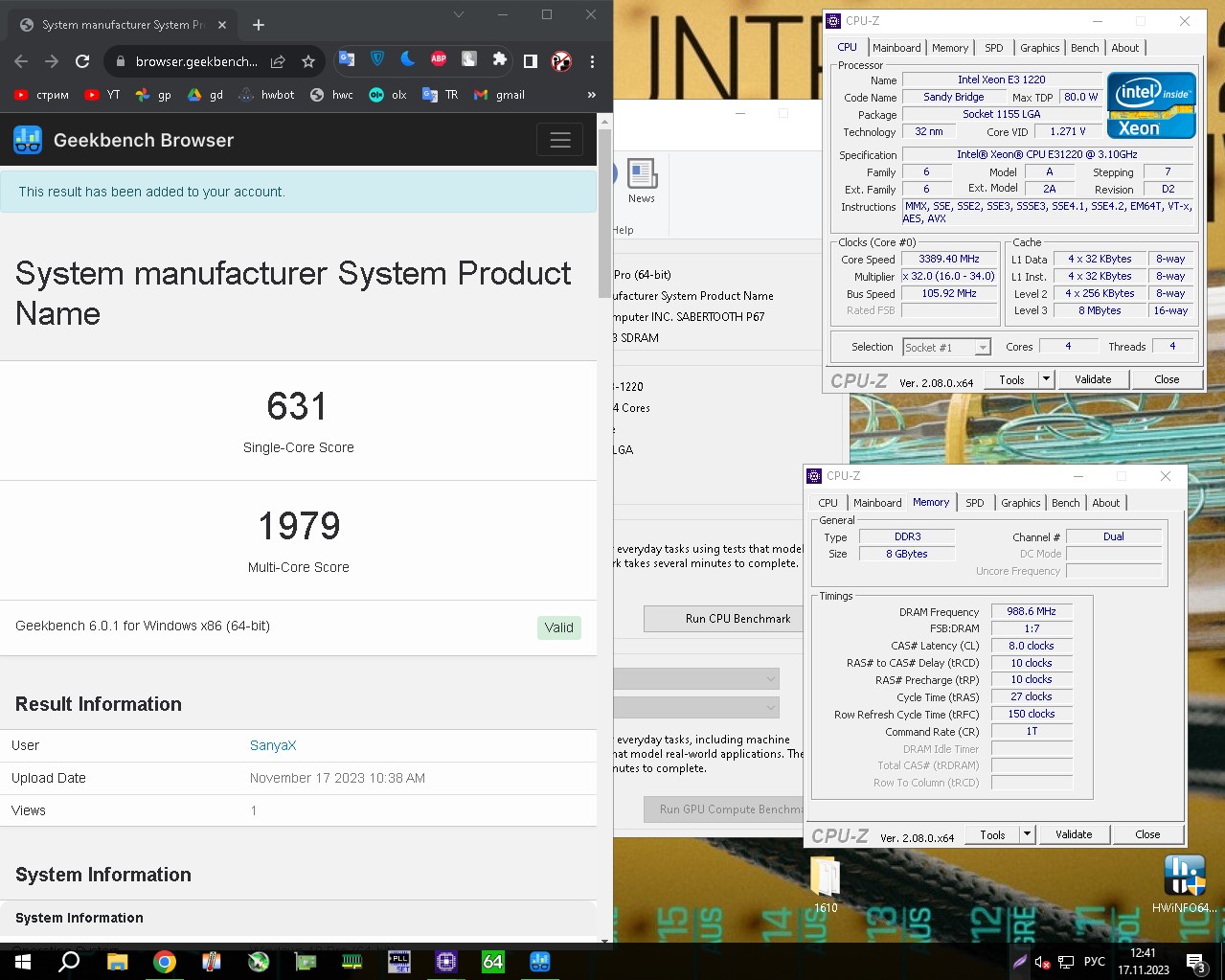Open a new Chrome tab with the plus button
This screenshot has height=980, width=1225.
(259, 25)
